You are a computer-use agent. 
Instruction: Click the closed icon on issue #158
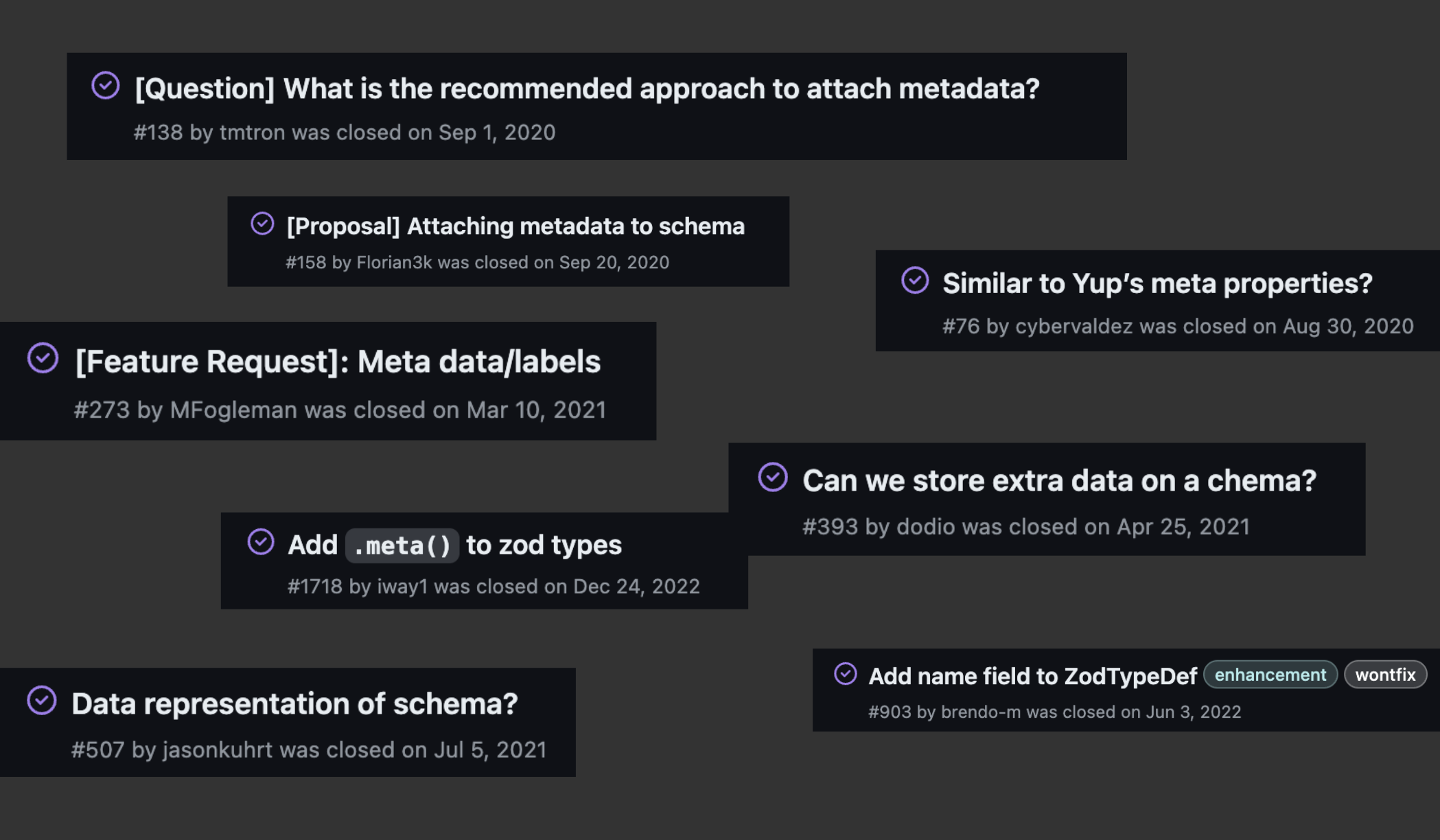click(x=263, y=223)
